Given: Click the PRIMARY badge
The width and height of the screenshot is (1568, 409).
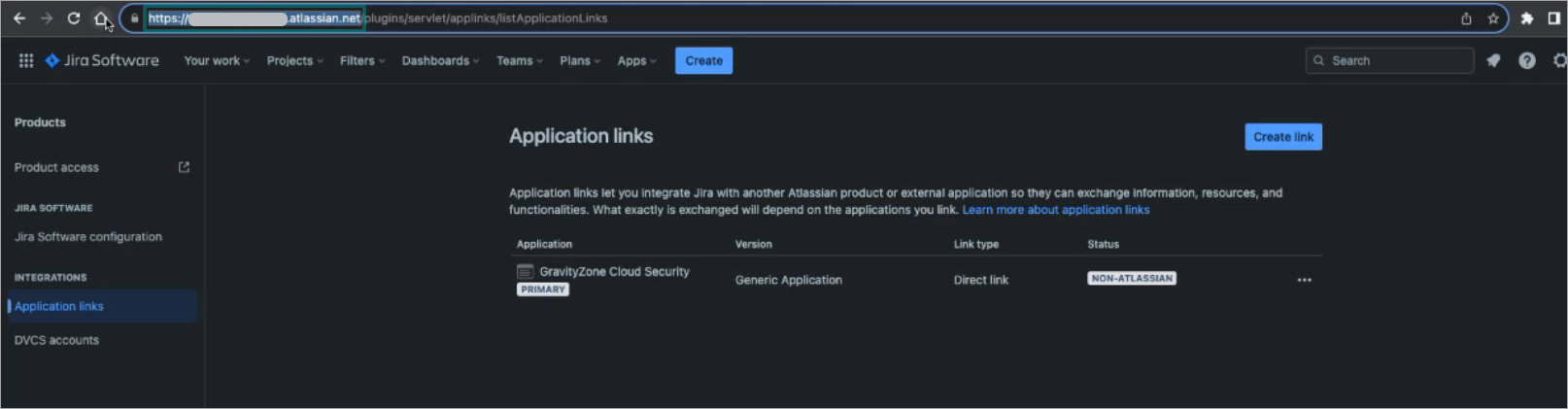Looking at the screenshot, I should 543,290.
